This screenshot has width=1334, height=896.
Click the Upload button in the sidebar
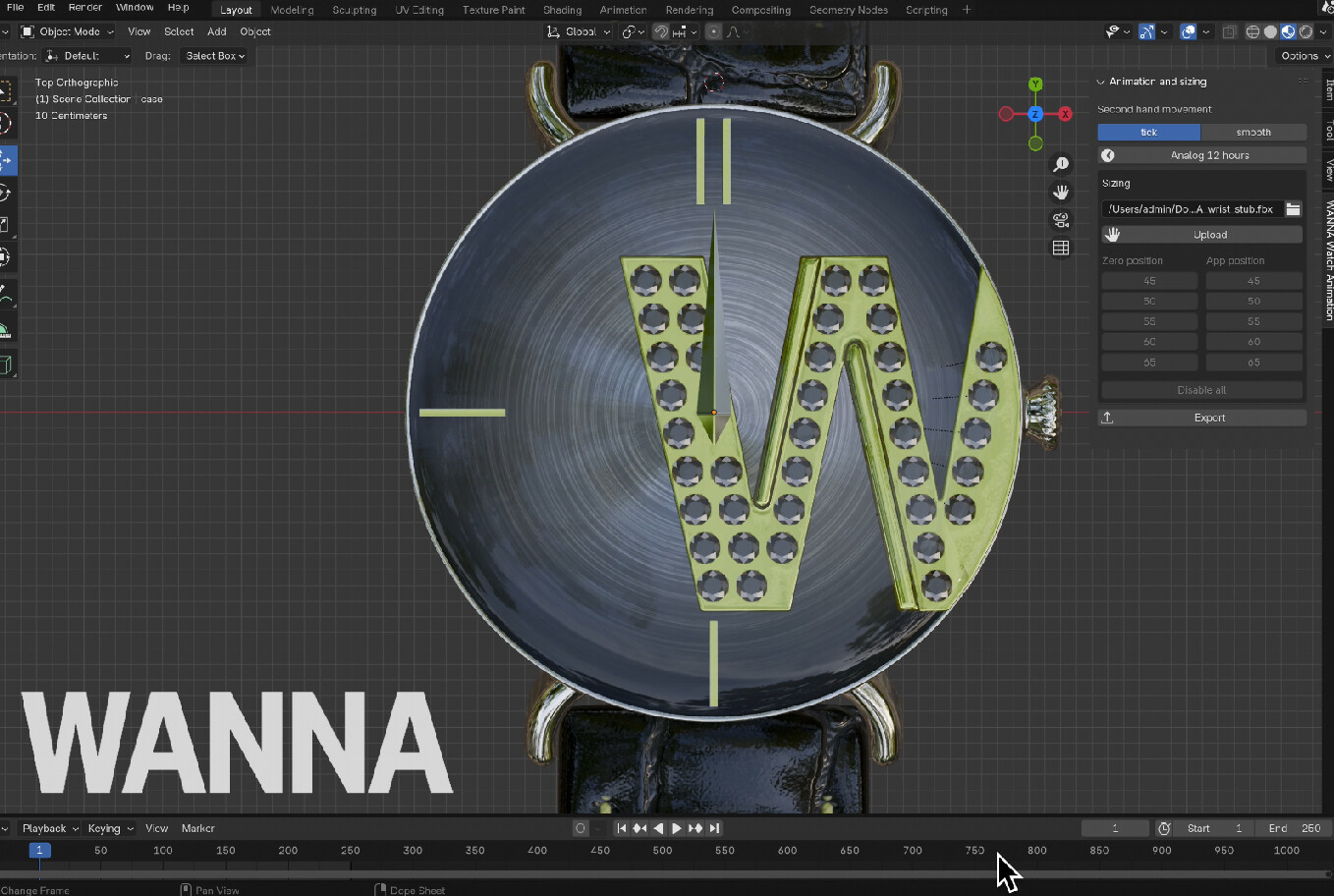[1210, 234]
